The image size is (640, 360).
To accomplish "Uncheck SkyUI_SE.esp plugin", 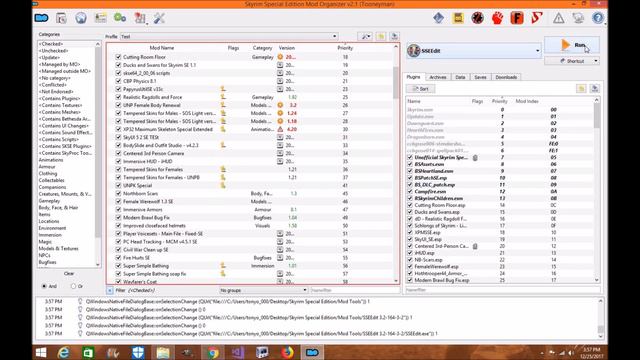I will click(410, 239).
